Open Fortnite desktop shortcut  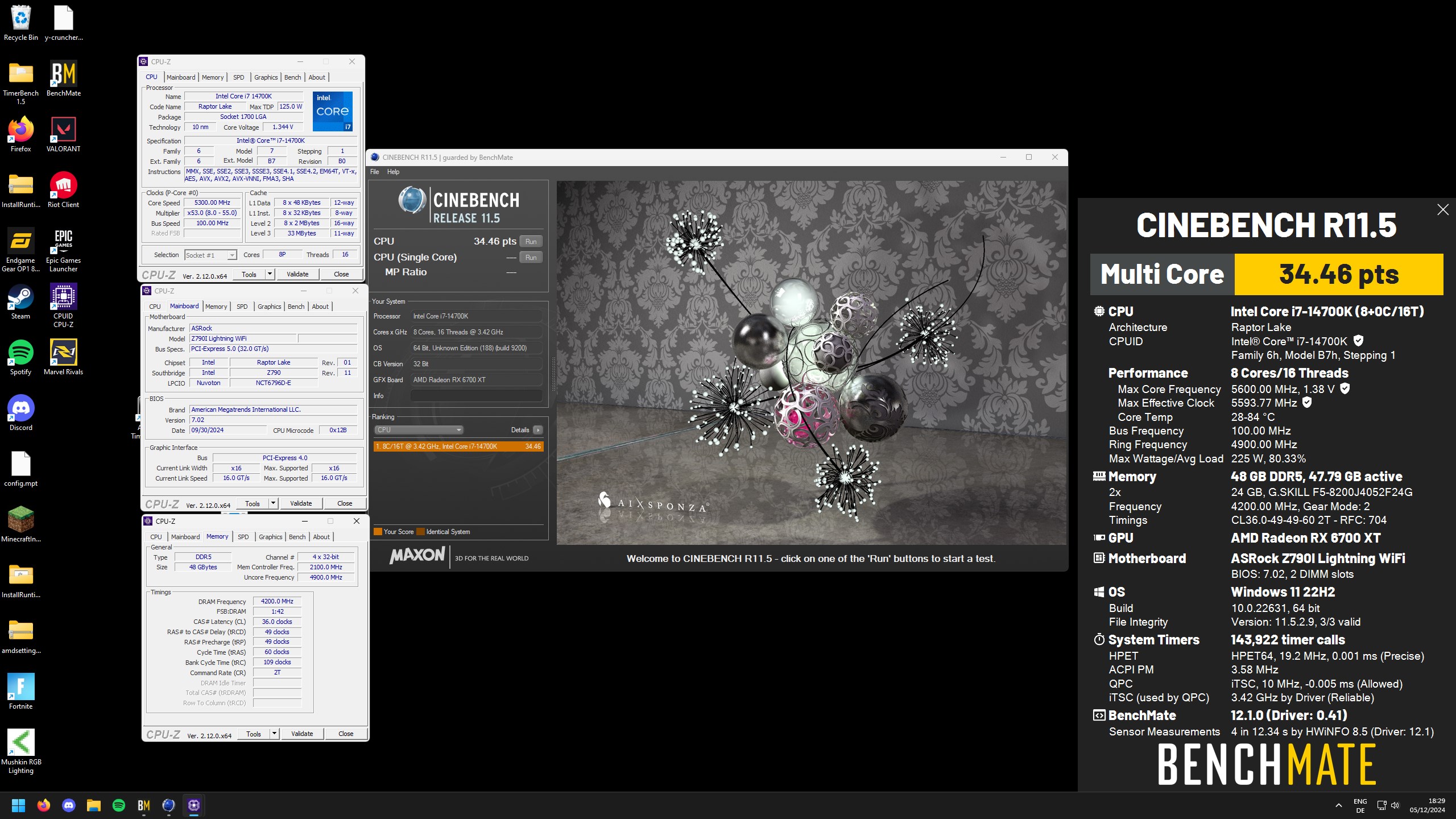(x=21, y=692)
